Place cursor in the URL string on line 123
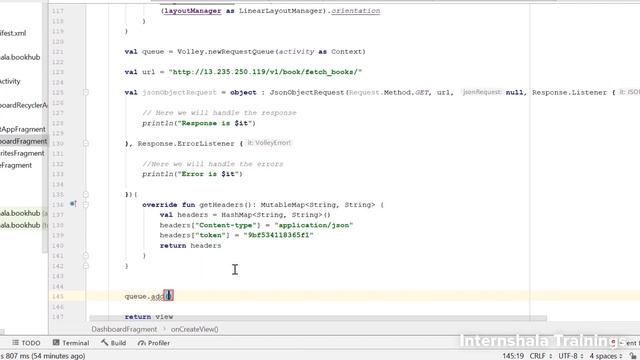The image size is (640, 360). (265, 72)
